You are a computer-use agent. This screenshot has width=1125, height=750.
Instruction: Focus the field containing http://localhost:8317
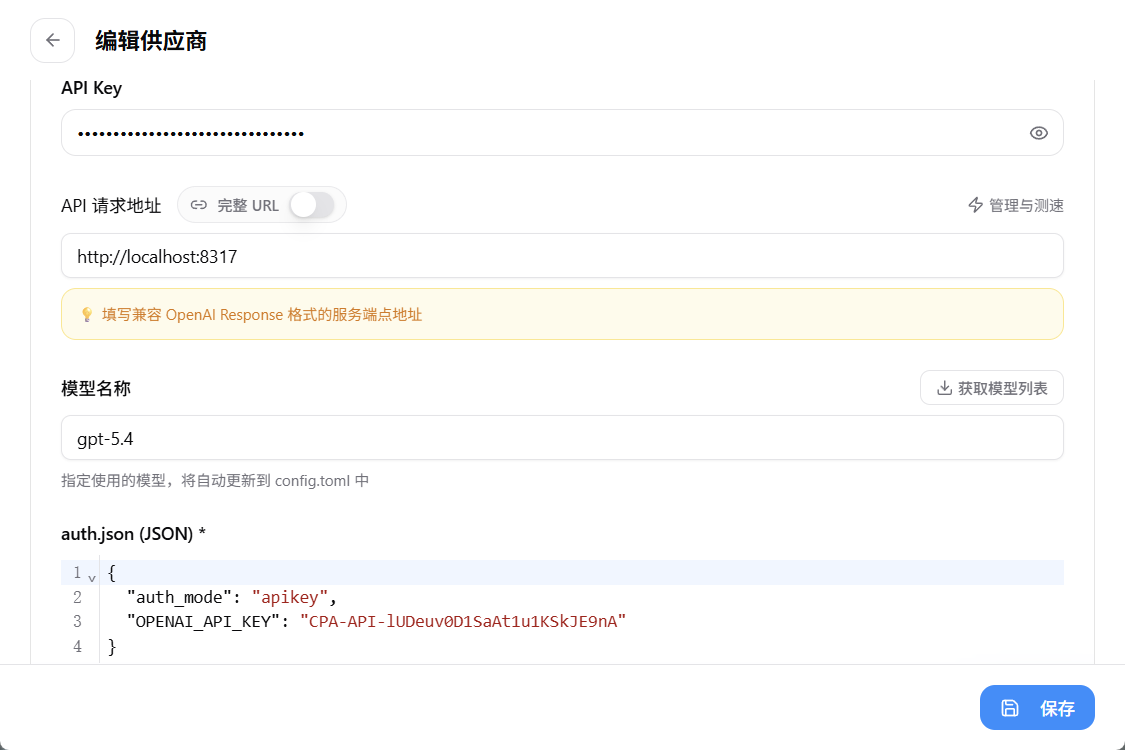point(562,256)
